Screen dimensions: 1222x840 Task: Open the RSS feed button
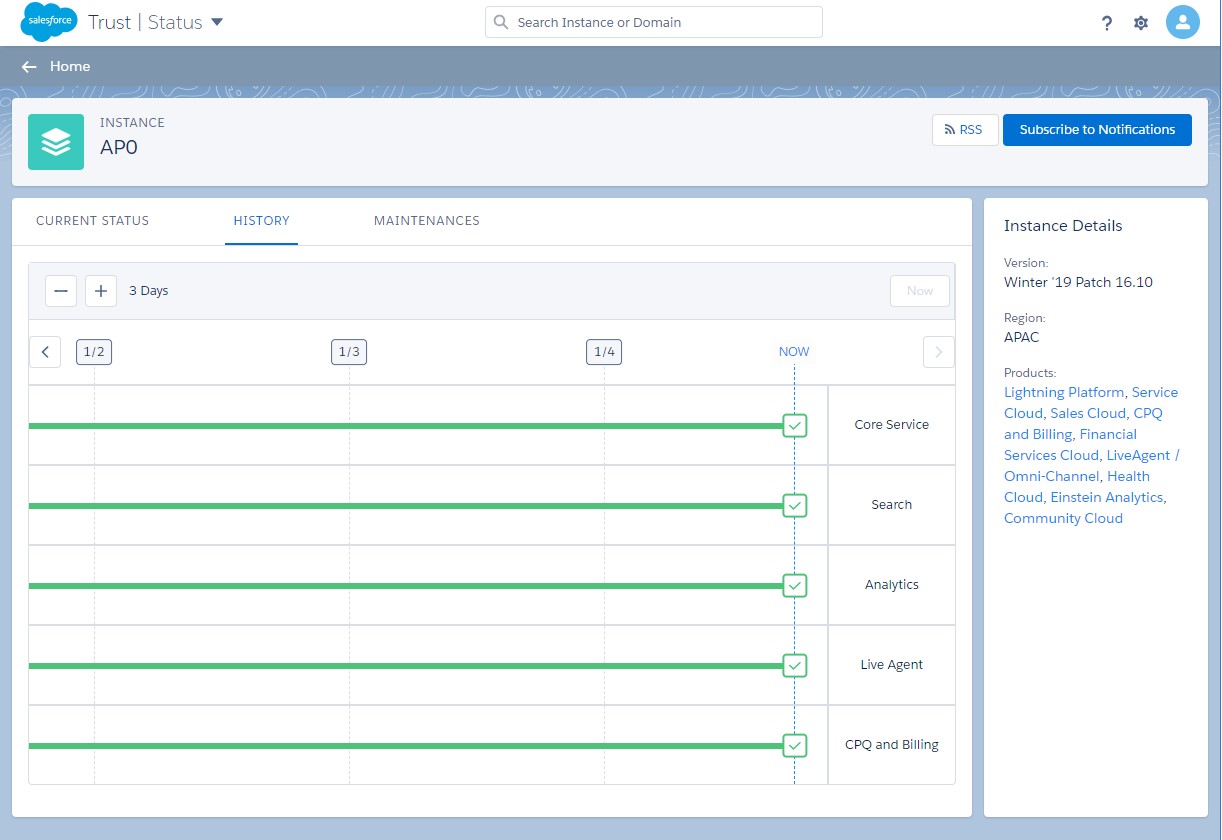click(965, 130)
